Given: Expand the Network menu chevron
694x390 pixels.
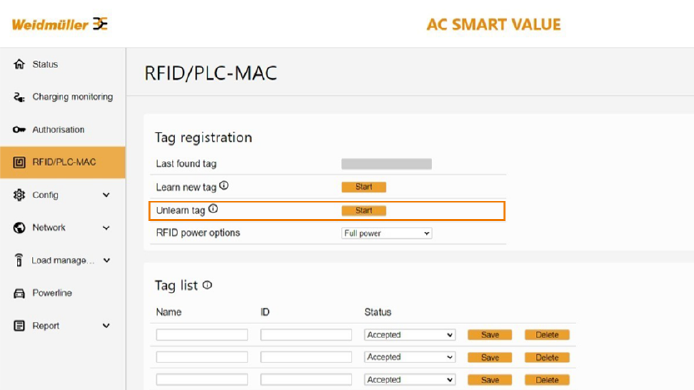Looking at the screenshot, I should tap(106, 228).
